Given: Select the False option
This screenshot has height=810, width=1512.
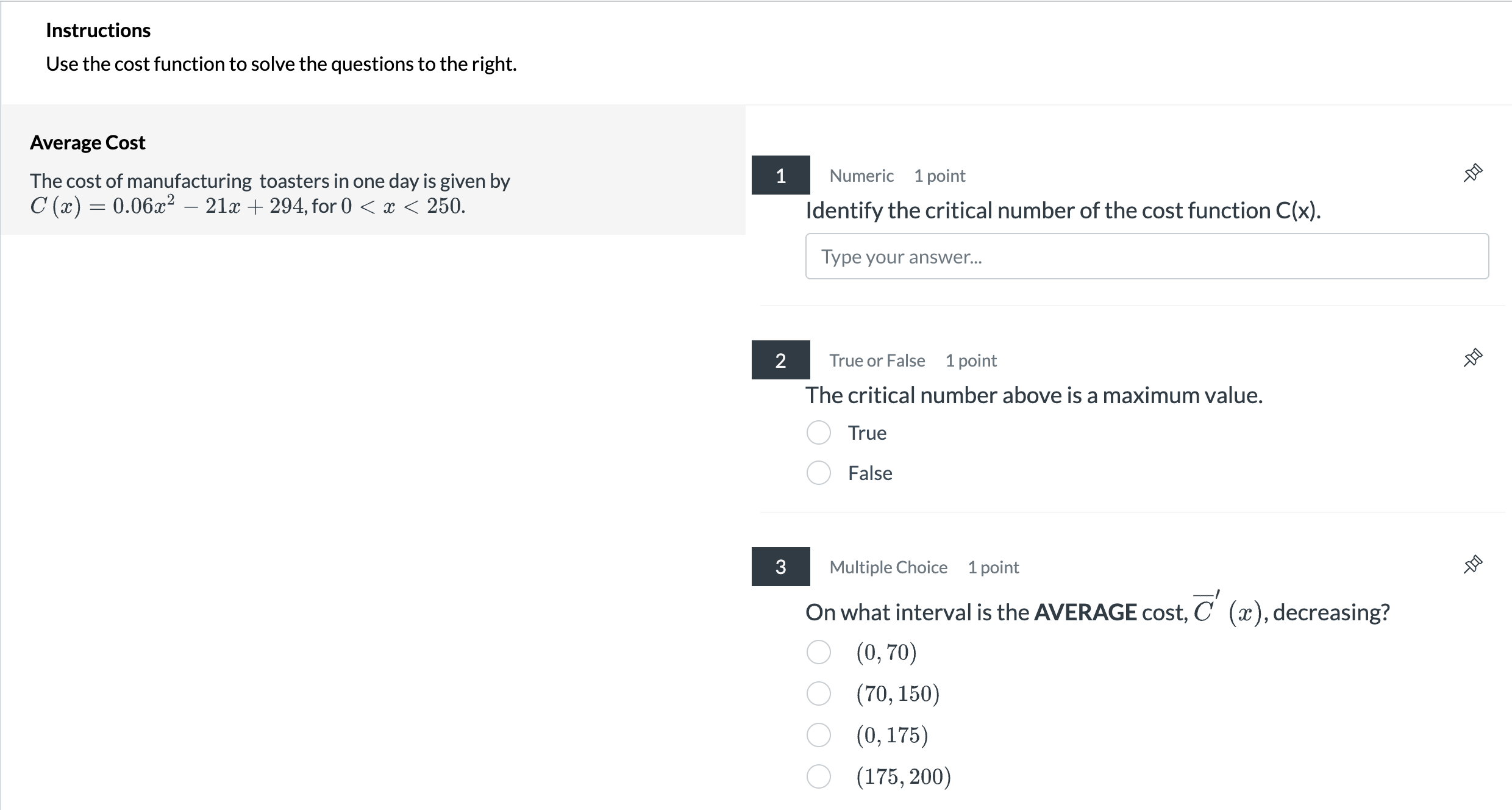Looking at the screenshot, I should [x=818, y=473].
